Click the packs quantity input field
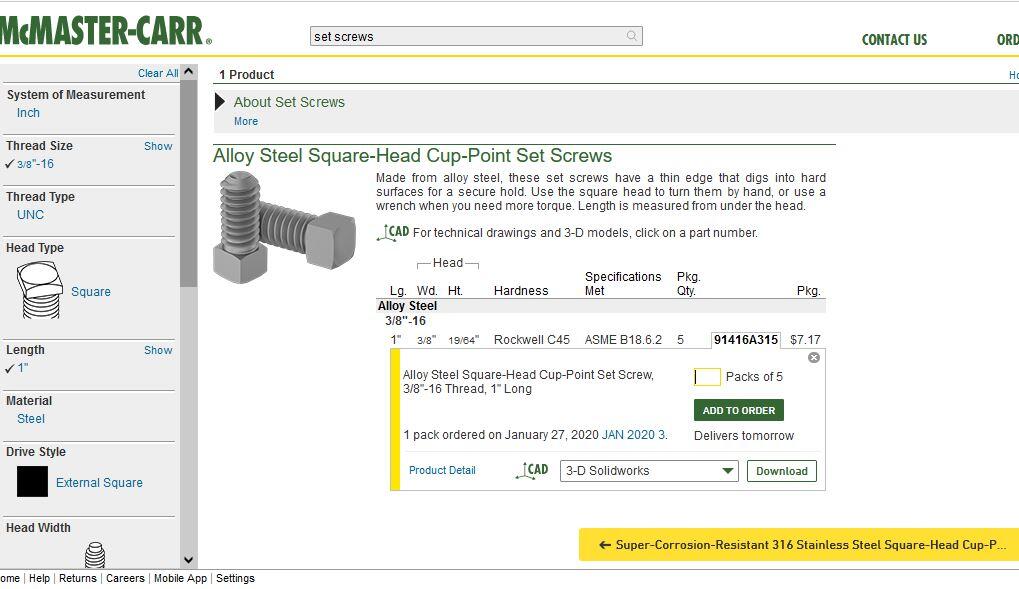 pyautogui.click(x=707, y=377)
